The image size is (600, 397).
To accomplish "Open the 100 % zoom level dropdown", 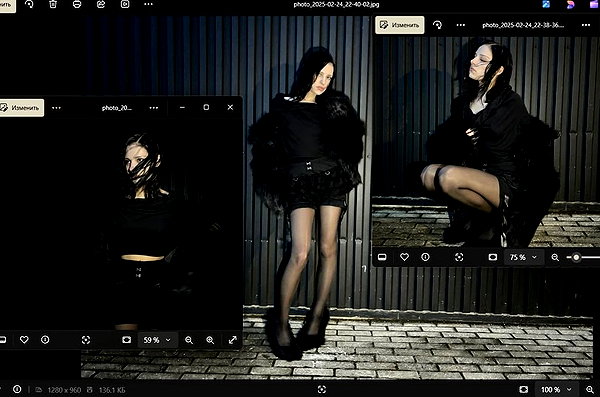I will [x=556, y=389].
